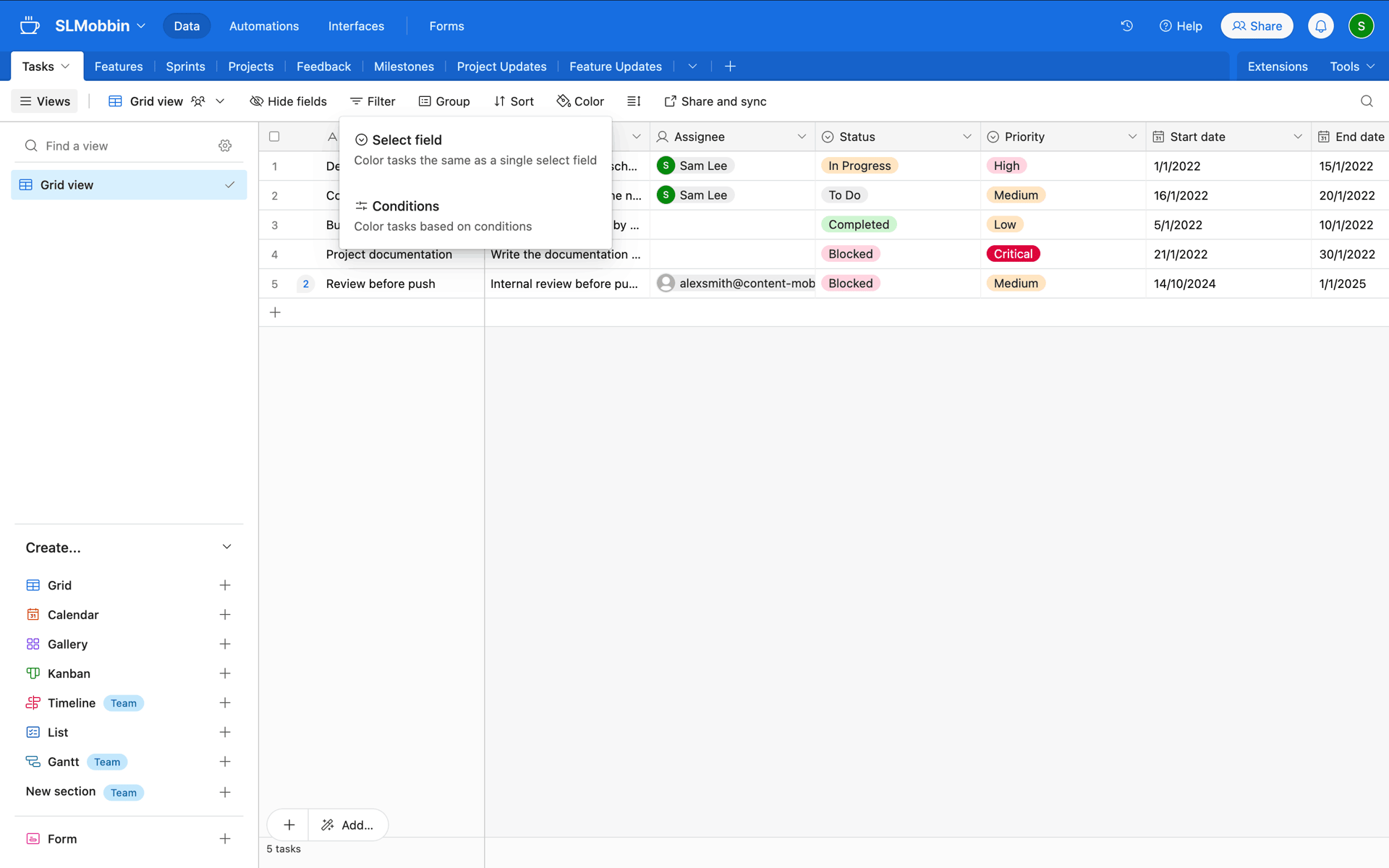Add a Timeline view plus icon

point(225,703)
